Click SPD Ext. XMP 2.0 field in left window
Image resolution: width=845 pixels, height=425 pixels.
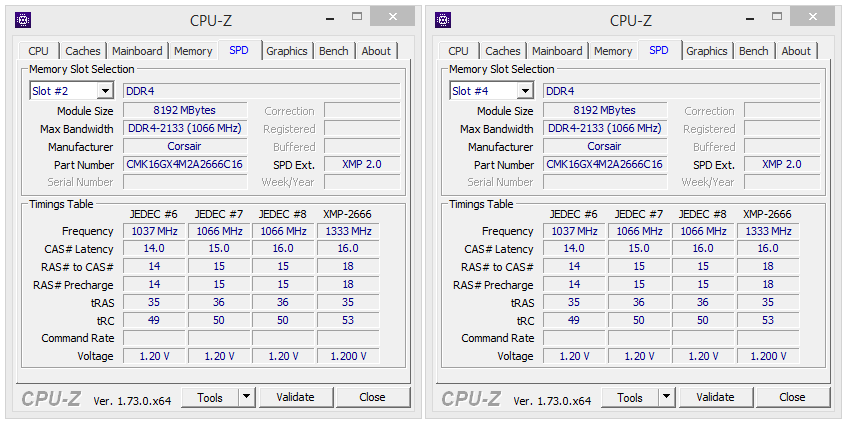click(362, 164)
